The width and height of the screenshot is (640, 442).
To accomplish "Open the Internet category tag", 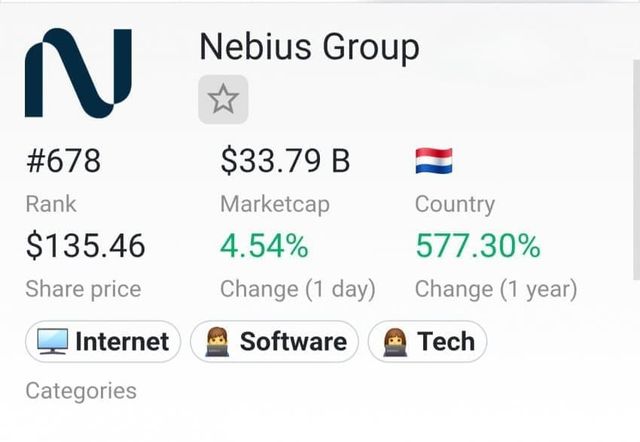I will click(103, 342).
